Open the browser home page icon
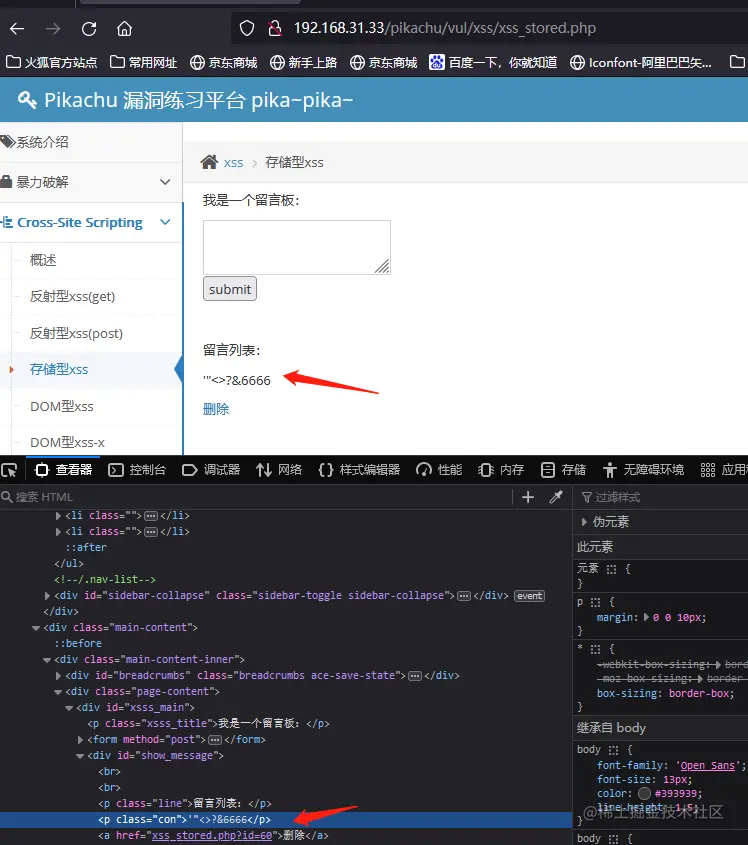 click(124, 29)
